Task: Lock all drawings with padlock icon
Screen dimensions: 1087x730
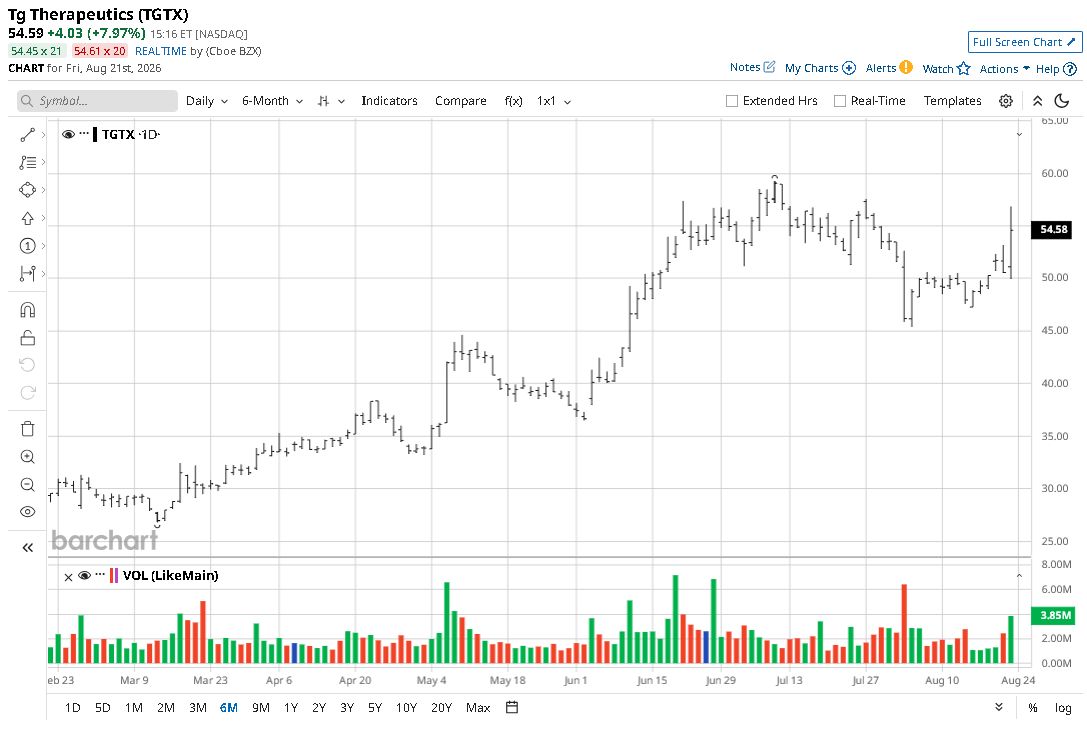Action: 27,338
